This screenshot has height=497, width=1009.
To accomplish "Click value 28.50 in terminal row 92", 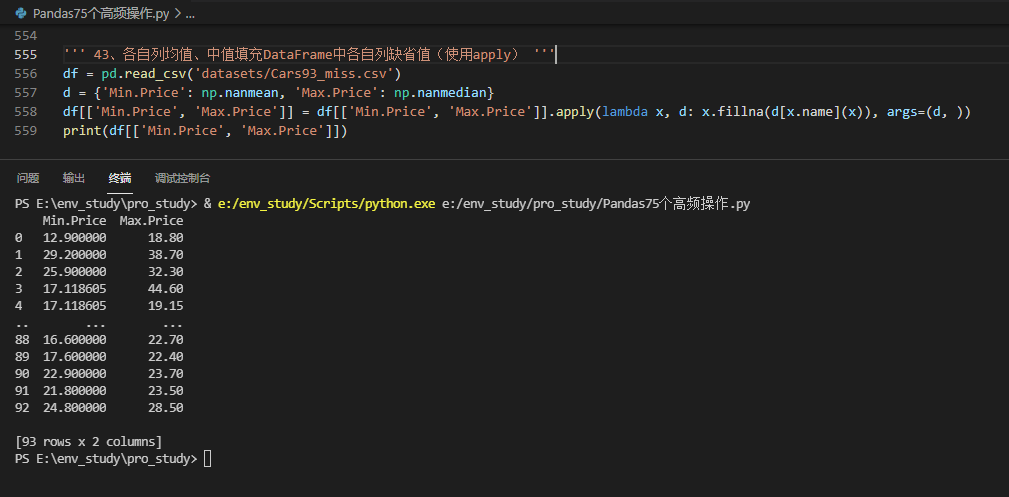I will click(x=165, y=408).
